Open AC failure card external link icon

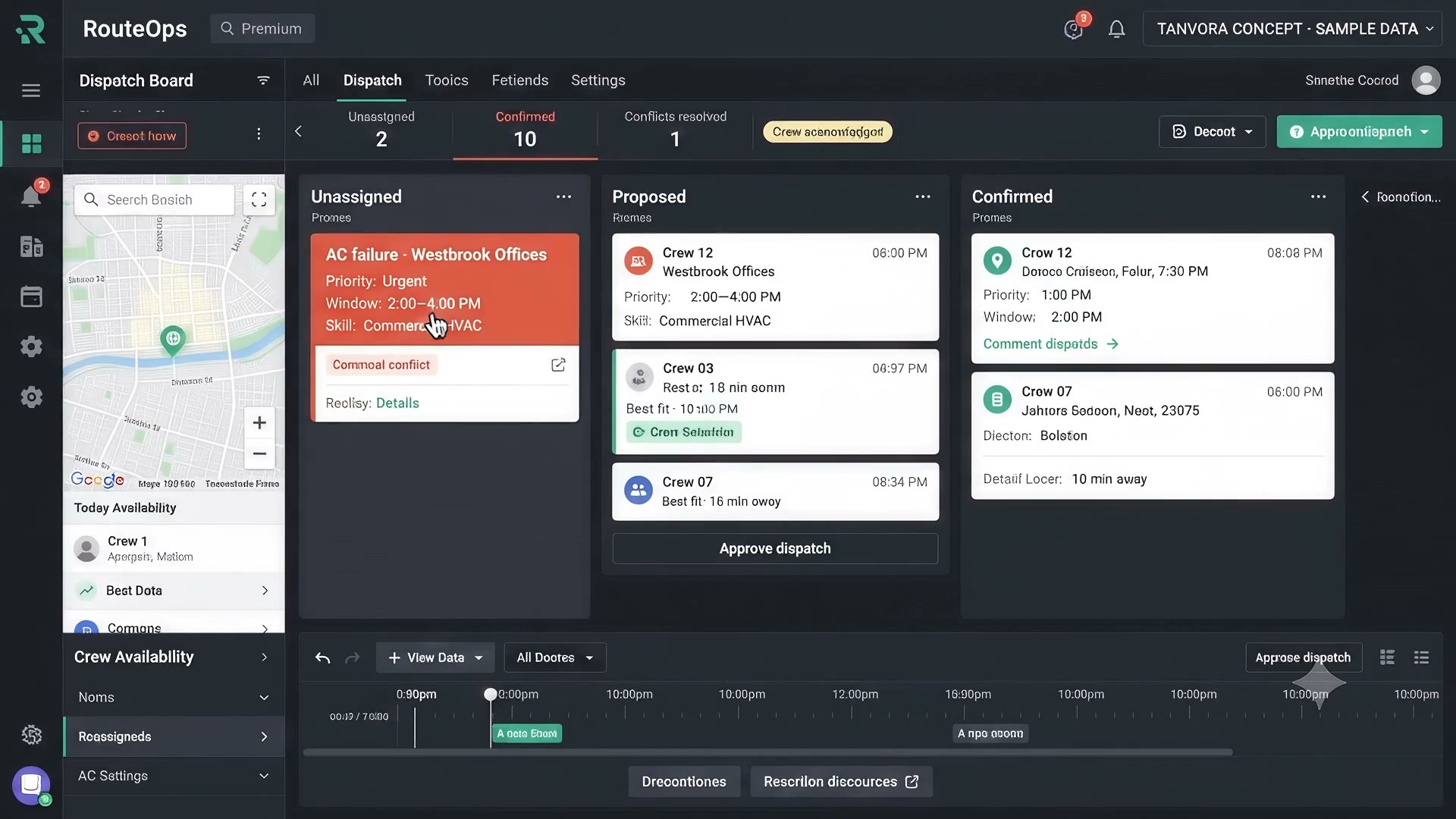[558, 365]
